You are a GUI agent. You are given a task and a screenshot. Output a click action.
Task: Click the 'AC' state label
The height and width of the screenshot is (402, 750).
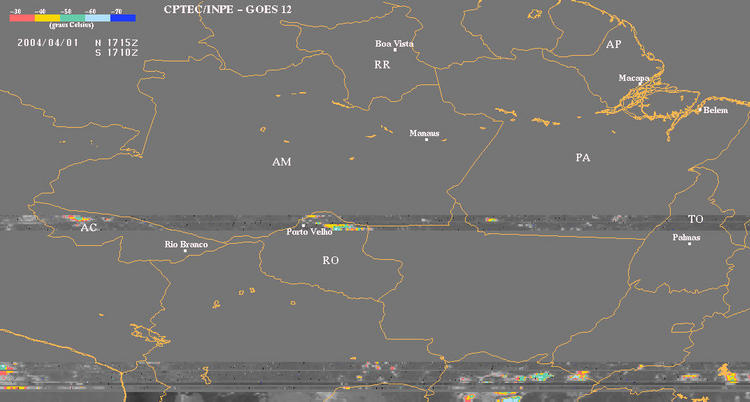(x=89, y=228)
